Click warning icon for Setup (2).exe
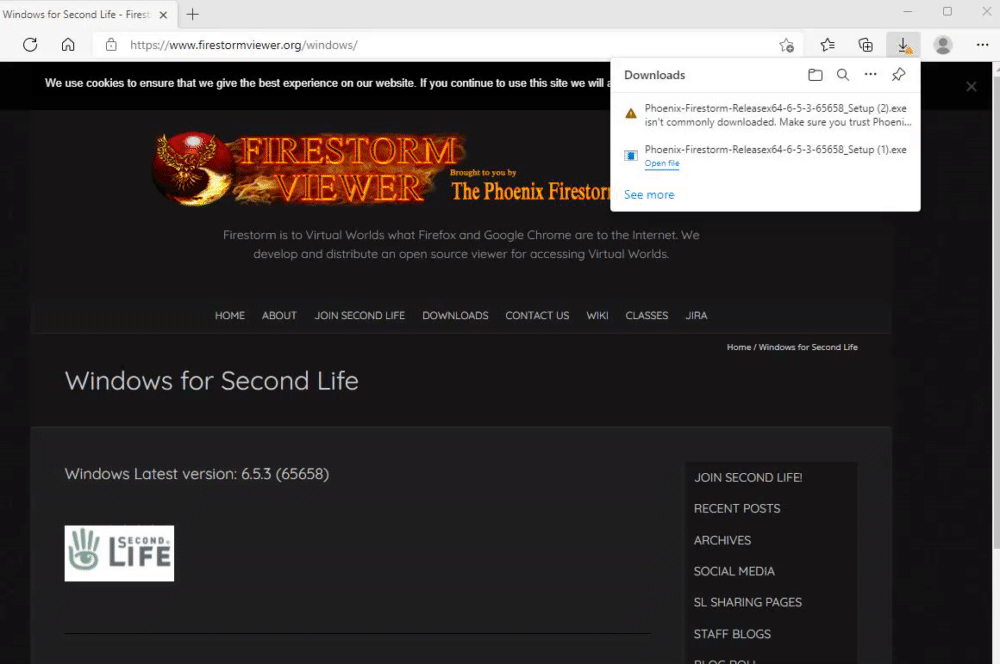This screenshot has height=664, width=1000. coord(631,114)
